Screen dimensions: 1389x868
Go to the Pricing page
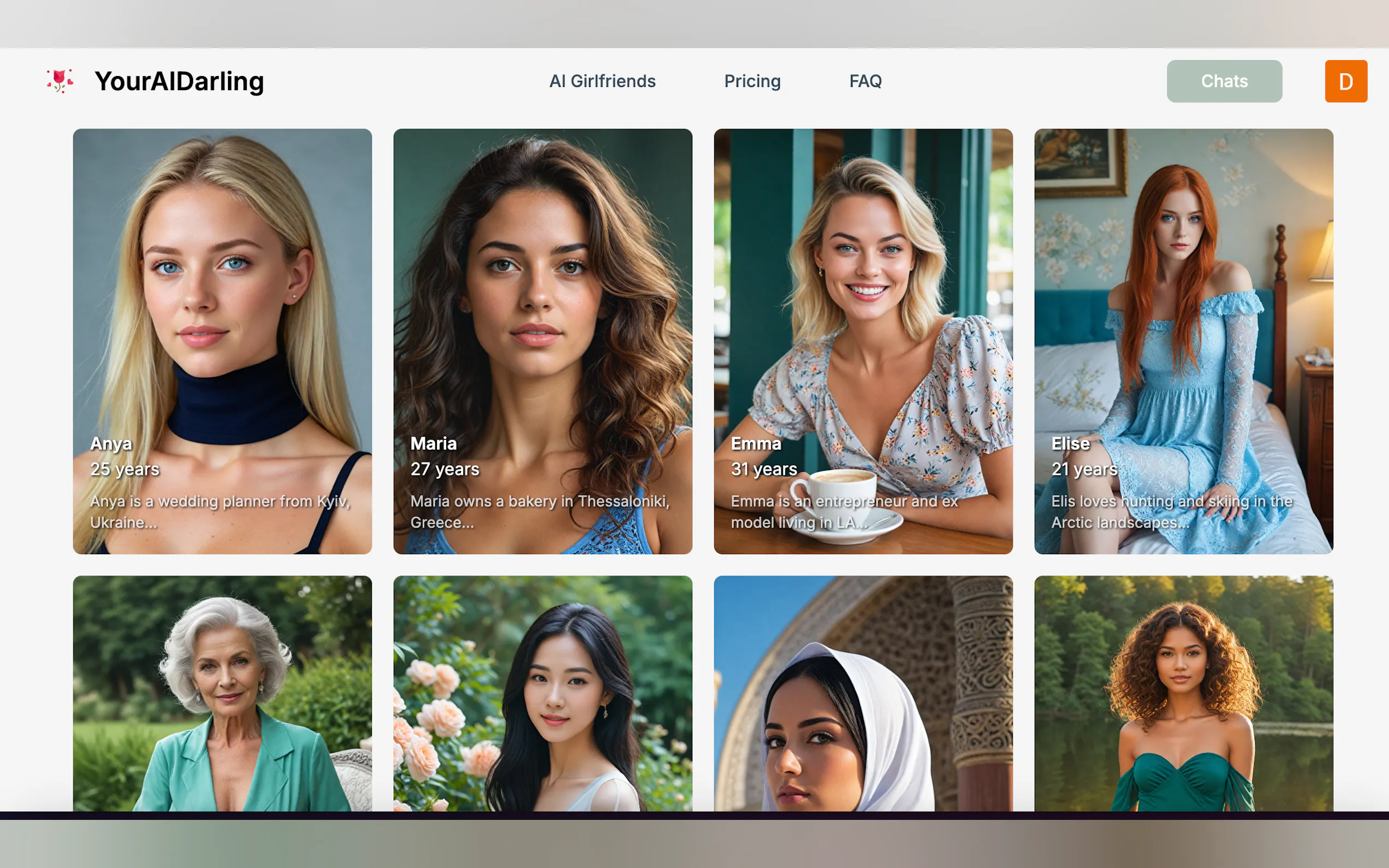coord(752,81)
